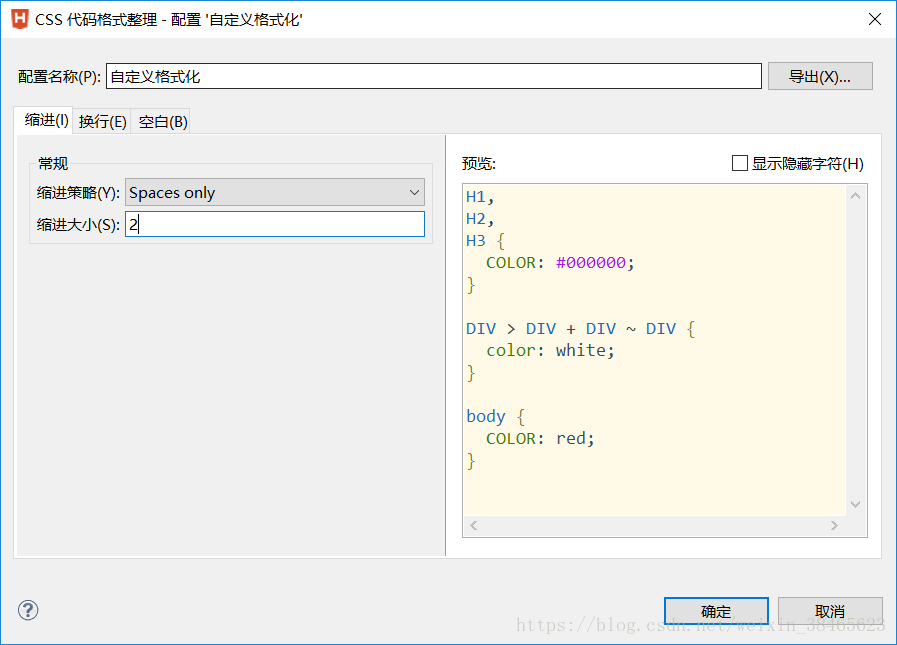Switch to the 换行(E) tab
Viewport: 897px width, 645px height.
point(102,121)
